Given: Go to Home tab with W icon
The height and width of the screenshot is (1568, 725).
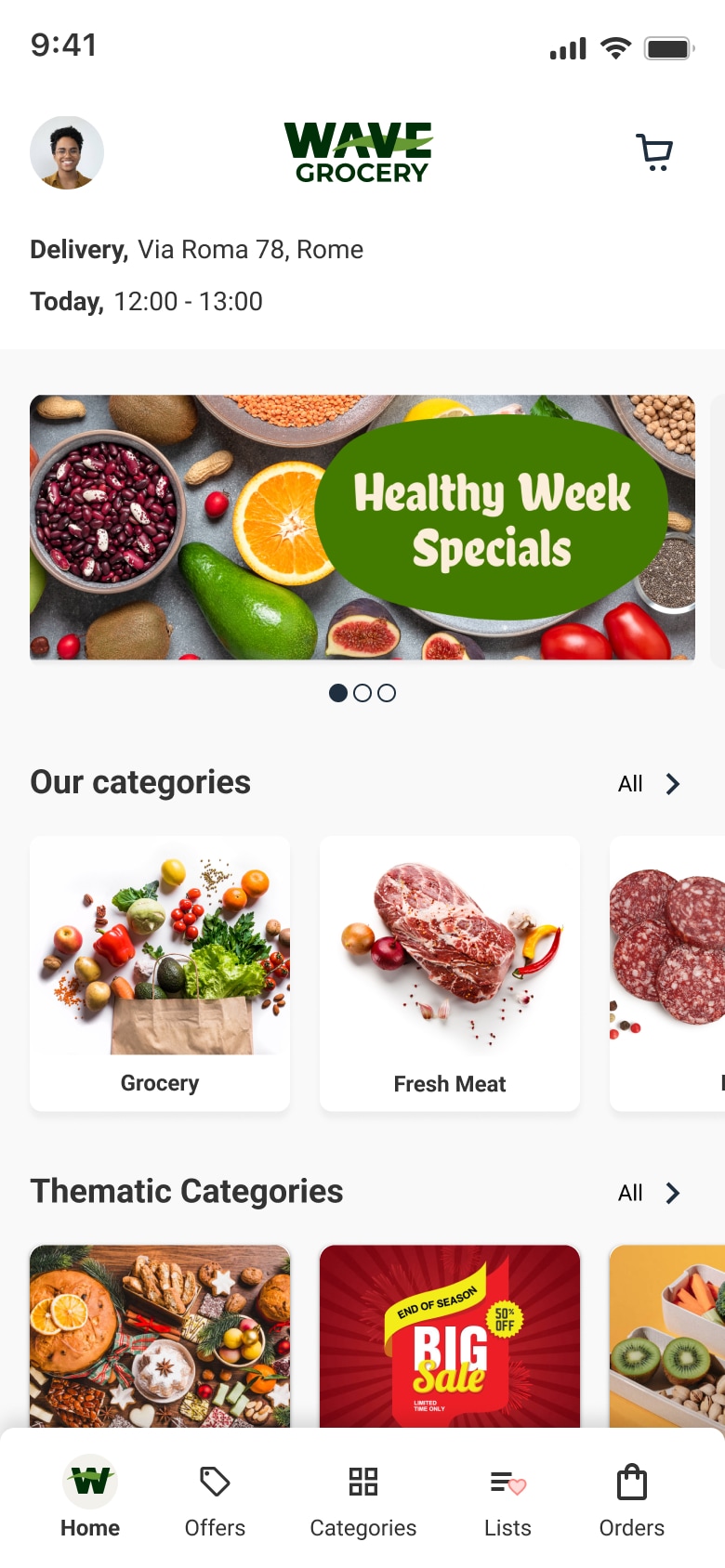Looking at the screenshot, I should click(x=90, y=1482).
